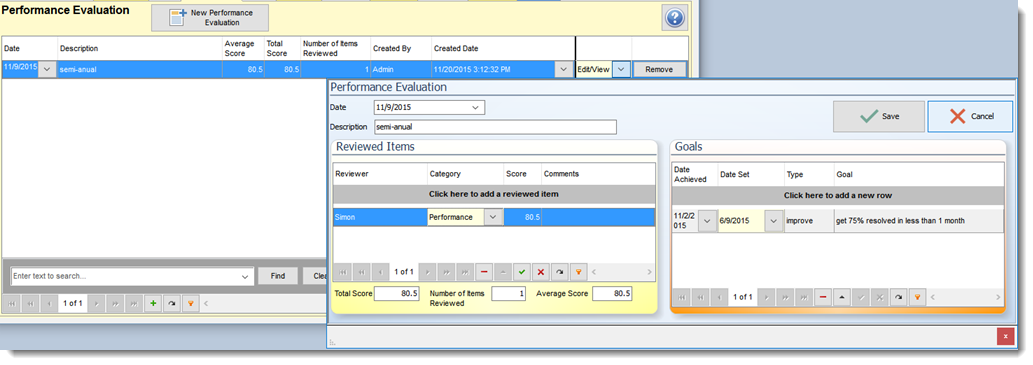Screen dimensions: 1033x365
Task: Click the up arrow edit icon in Goals navigator
Action: 841,297
